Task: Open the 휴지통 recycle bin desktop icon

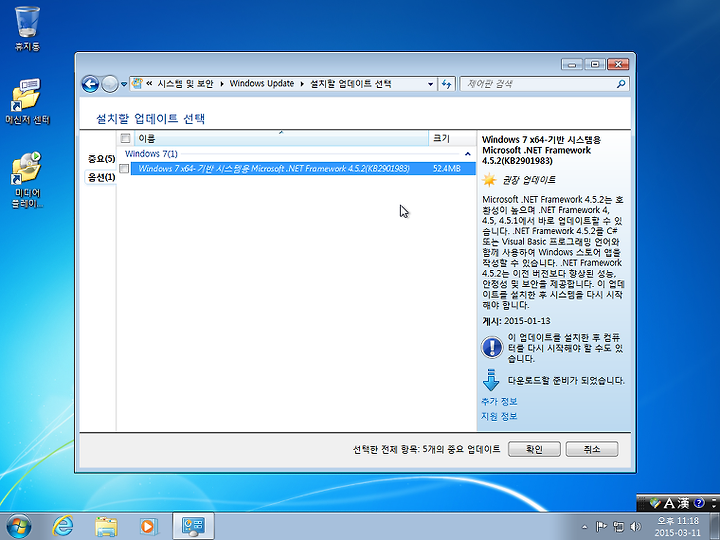Action: point(27,28)
